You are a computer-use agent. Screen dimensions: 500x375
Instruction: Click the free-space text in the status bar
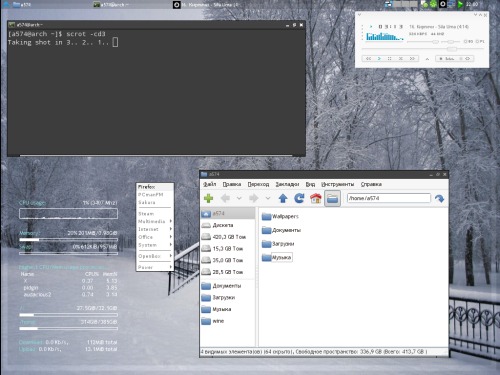pos(361,352)
